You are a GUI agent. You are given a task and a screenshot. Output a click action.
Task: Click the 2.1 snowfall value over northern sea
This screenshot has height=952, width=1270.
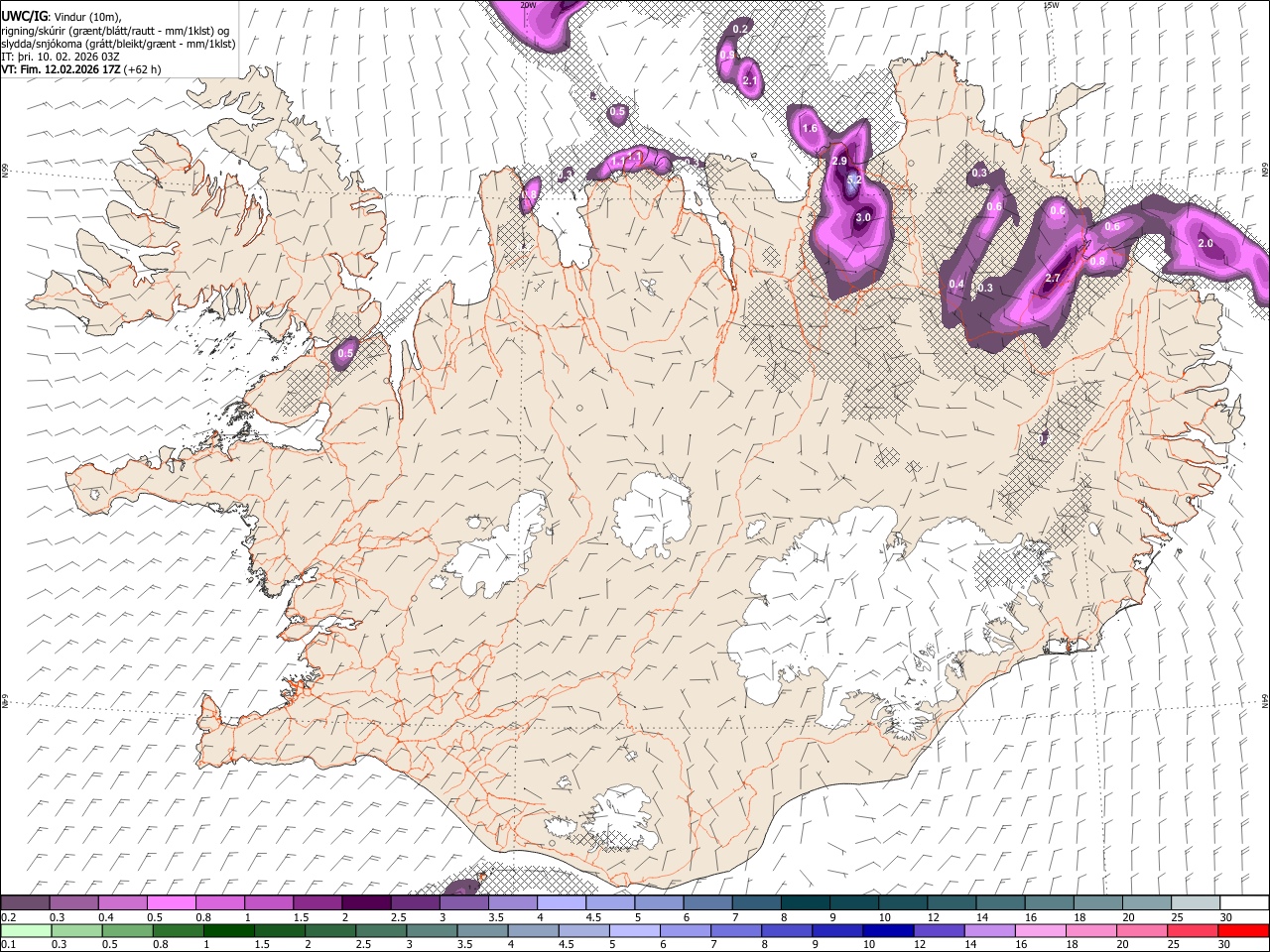tap(750, 80)
